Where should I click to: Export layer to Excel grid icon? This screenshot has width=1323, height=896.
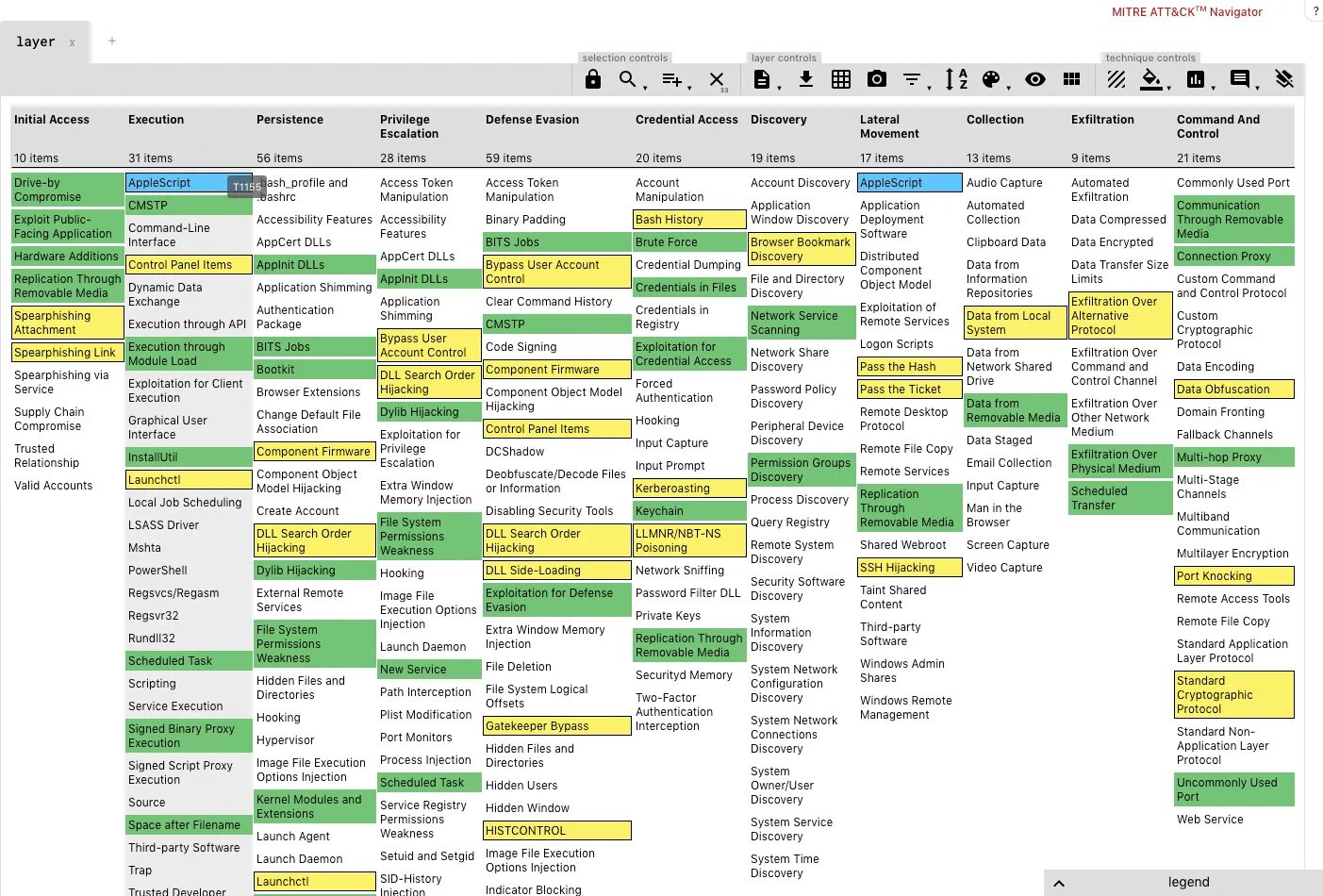841,80
